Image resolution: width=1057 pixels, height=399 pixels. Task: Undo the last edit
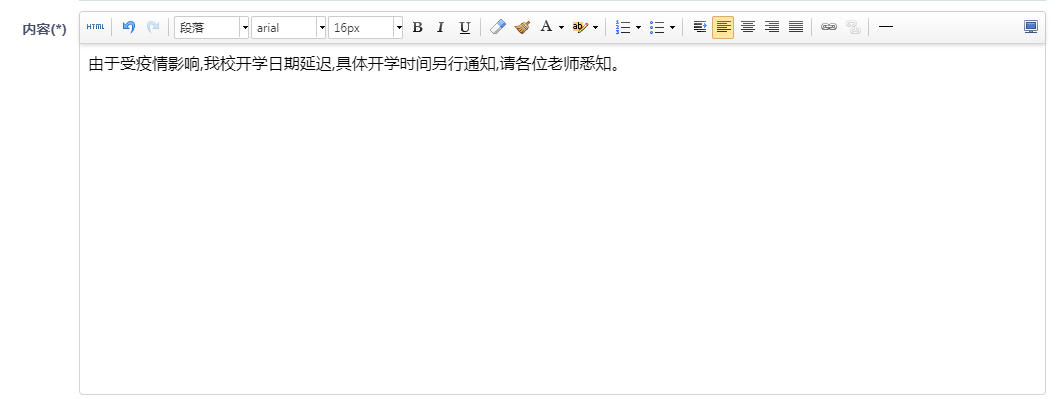[129, 28]
